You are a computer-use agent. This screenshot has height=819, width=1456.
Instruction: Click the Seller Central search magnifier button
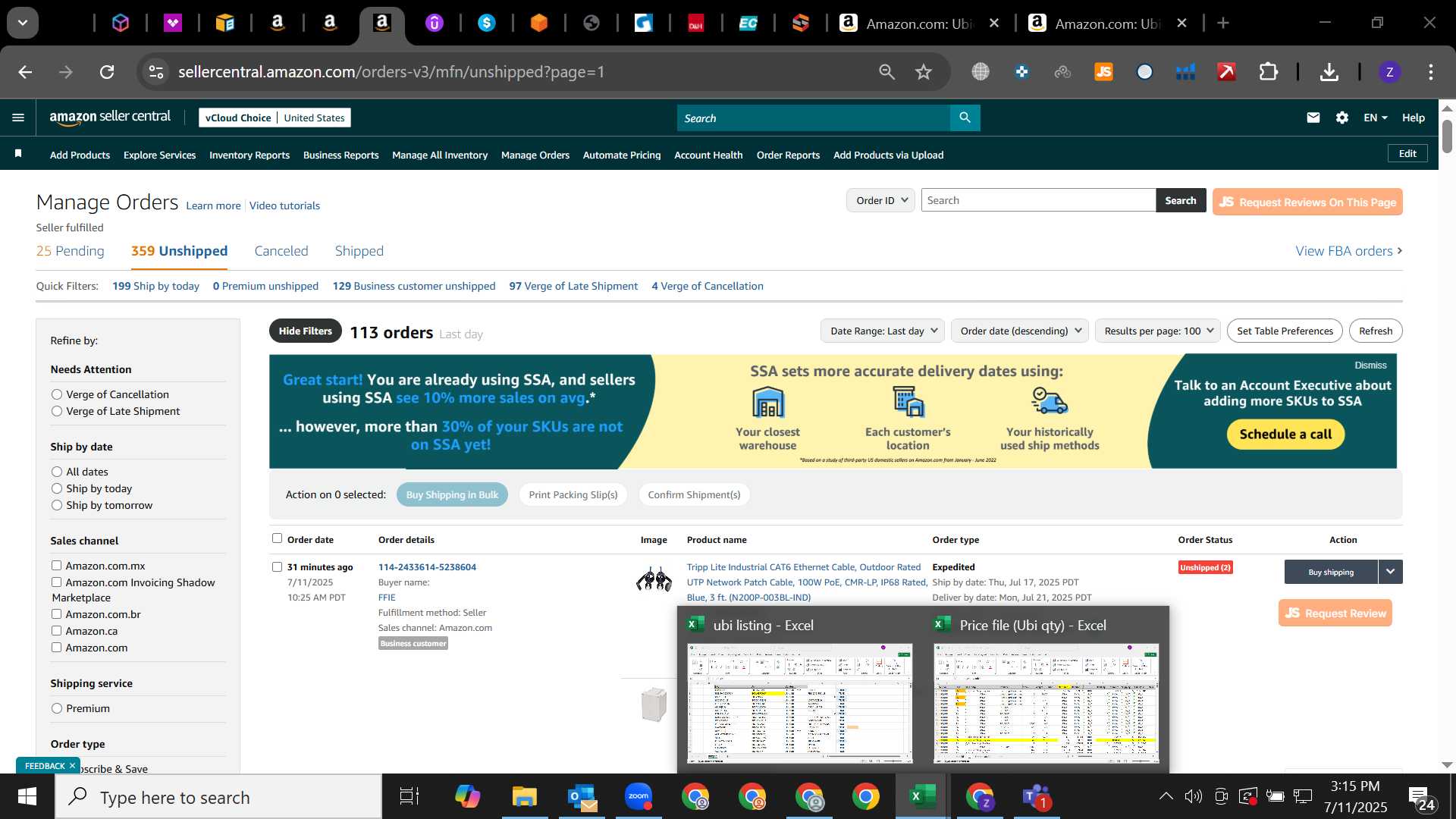(965, 118)
